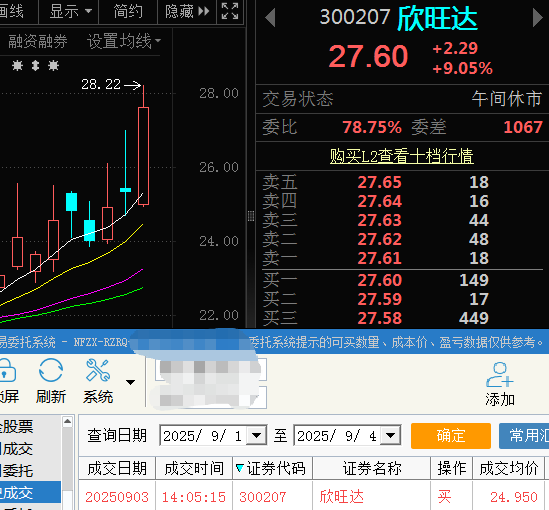Click the 卖四 price 27.64
Viewport: 549px width, 510px height.
(x=380, y=201)
